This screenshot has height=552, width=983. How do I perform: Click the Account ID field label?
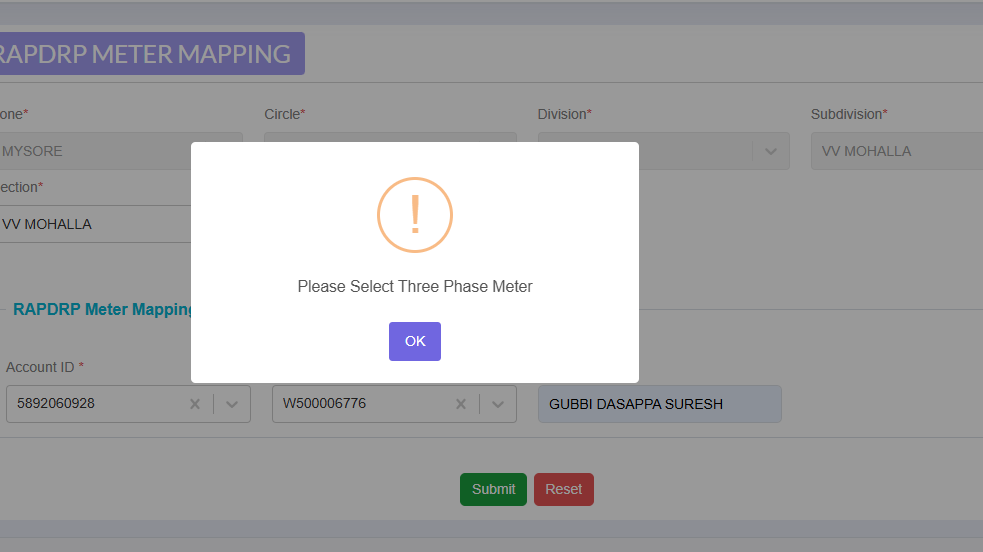pyautogui.click(x=44, y=367)
